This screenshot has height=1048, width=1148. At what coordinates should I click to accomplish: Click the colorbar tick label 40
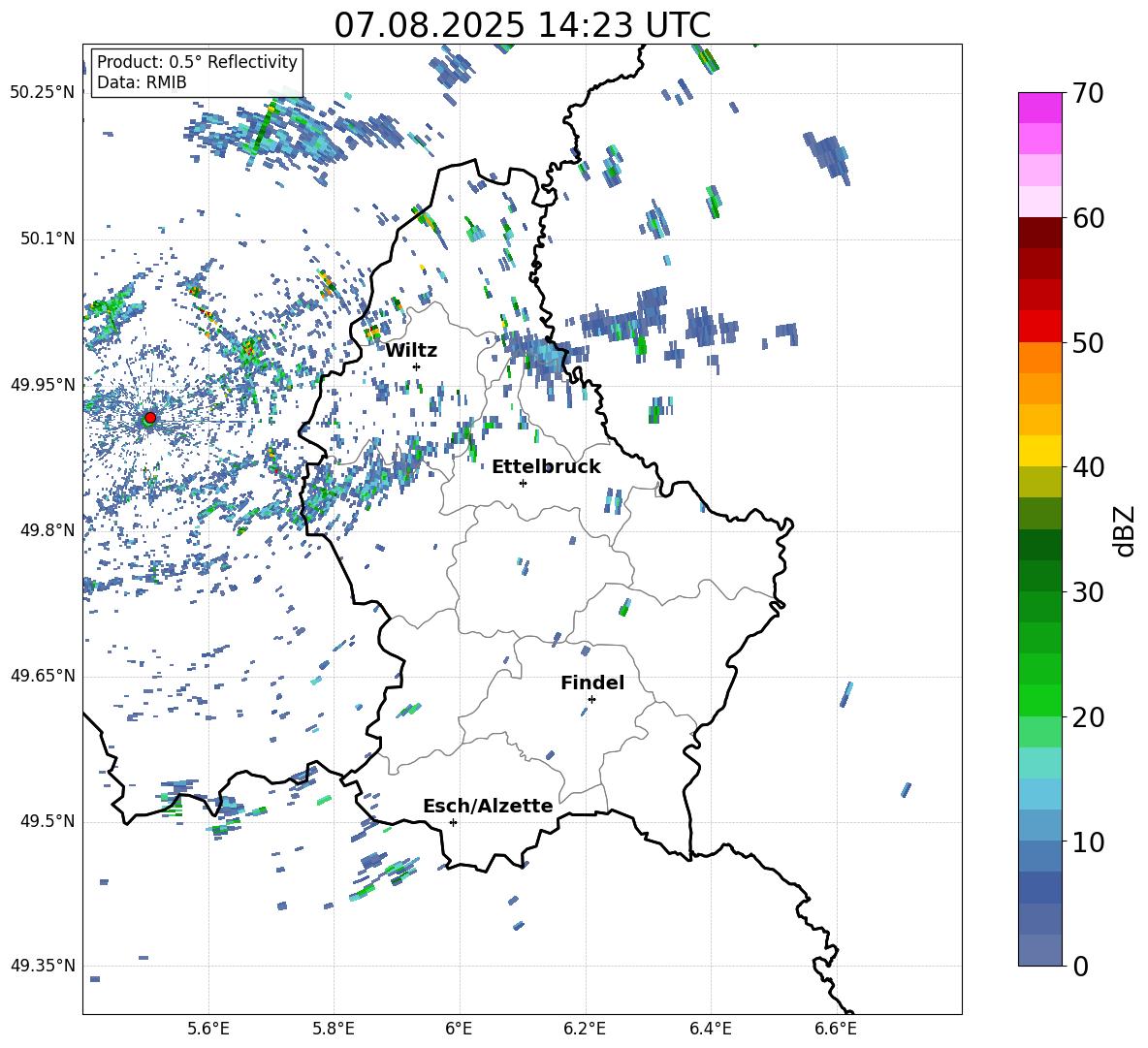point(1088,467)
